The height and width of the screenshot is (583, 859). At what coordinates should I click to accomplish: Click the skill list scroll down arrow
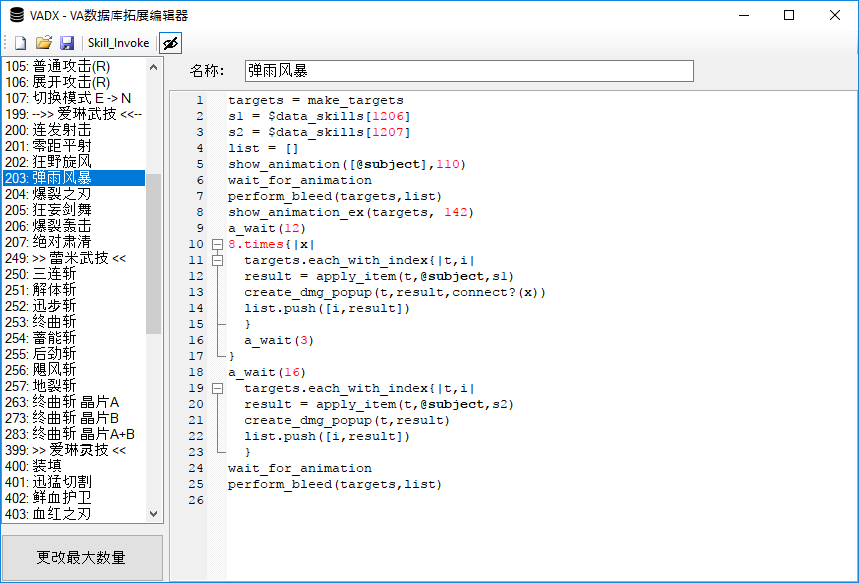(153, 514)
